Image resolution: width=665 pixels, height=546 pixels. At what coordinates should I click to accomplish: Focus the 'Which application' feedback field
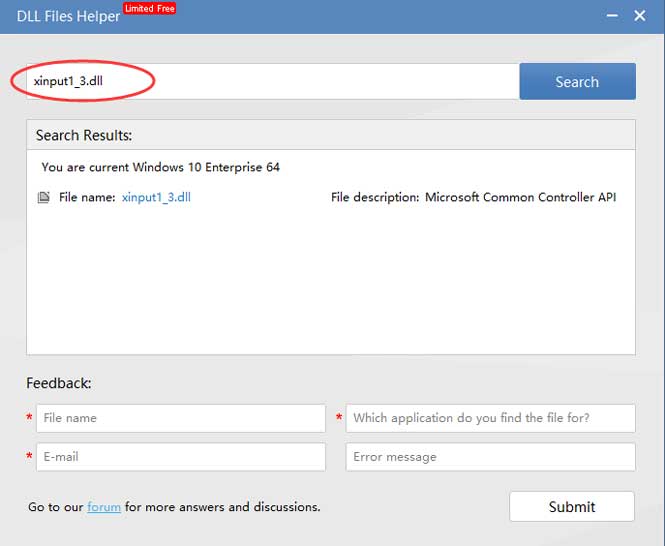pyautogui.click(x=490, y=418)
